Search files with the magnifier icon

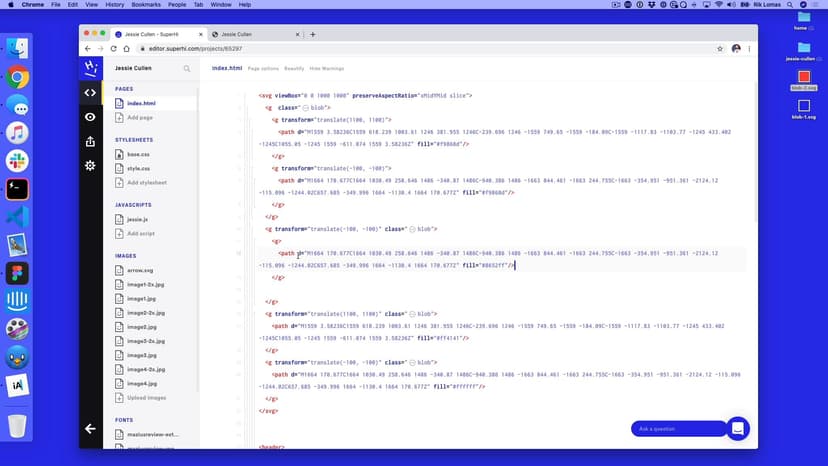186,69
